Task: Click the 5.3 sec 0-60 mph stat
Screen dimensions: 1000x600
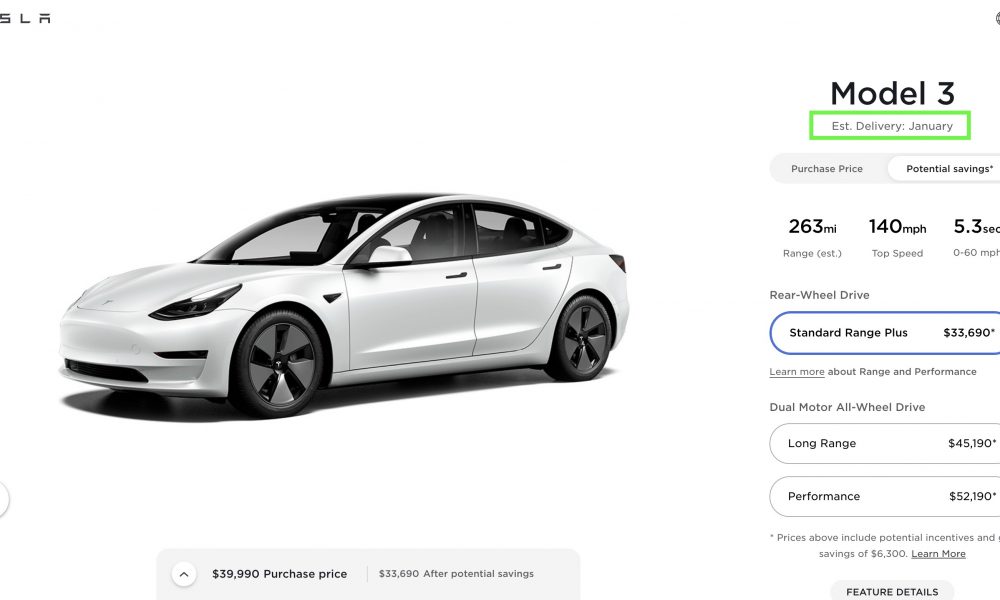Action: click(976, 237)
